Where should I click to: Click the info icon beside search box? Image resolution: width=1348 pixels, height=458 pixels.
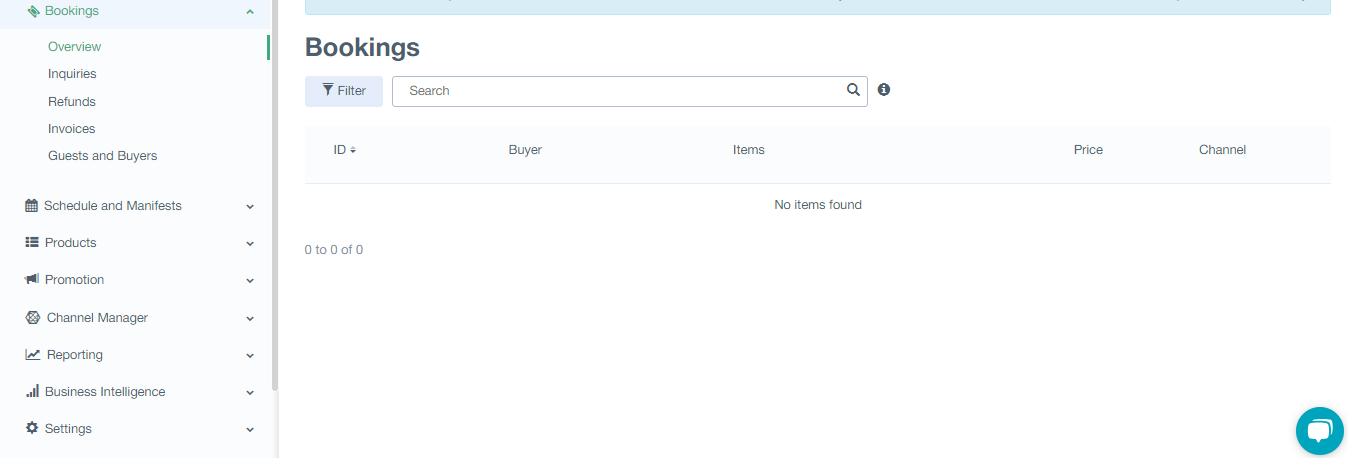click(x=884, y=90)
